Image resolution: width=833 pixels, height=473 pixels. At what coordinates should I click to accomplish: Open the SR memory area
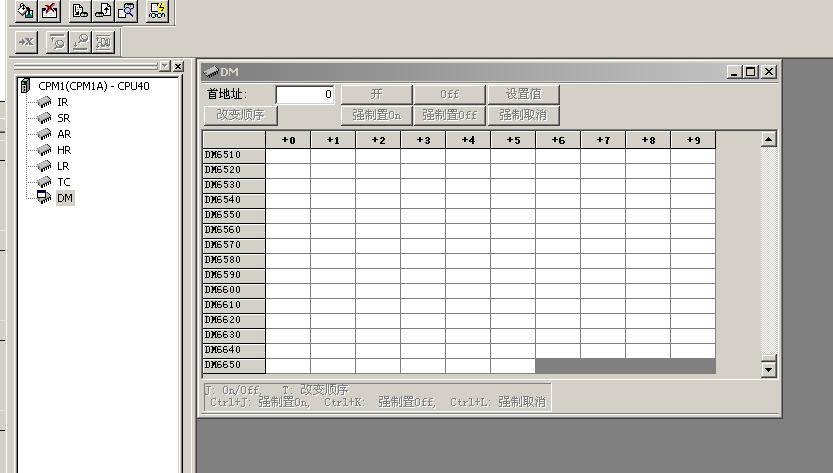[x=63, y=118]
